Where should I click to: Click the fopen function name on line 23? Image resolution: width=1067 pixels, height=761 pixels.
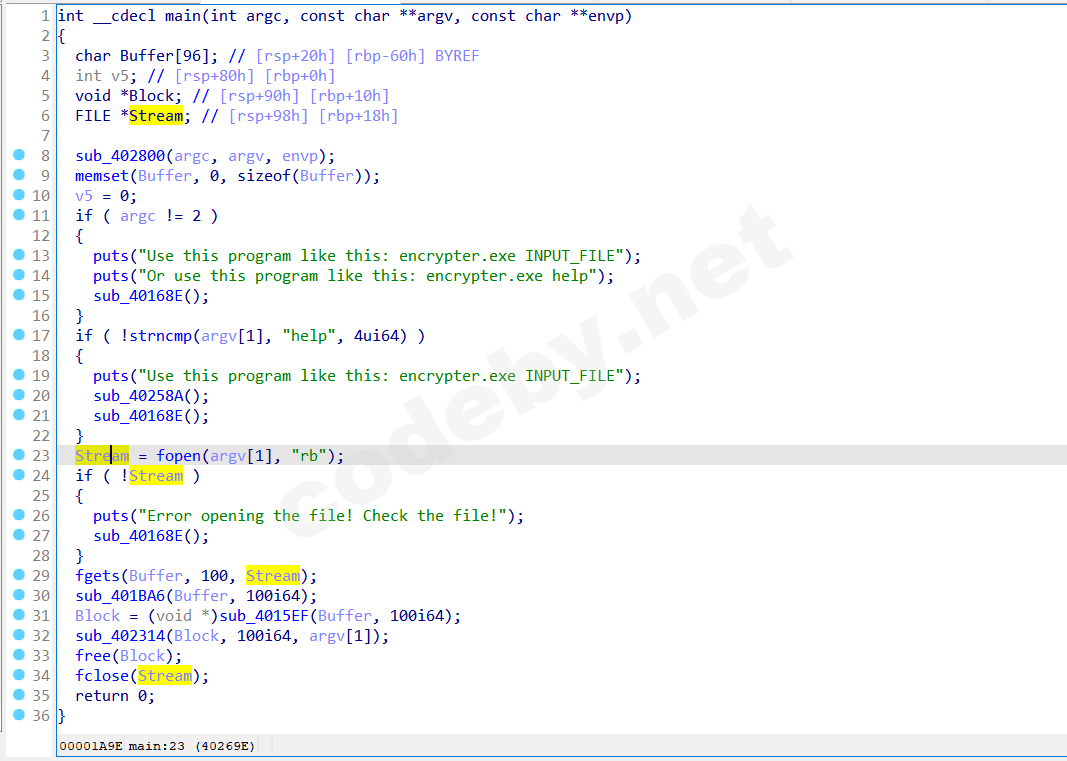[x=179, y=456]
